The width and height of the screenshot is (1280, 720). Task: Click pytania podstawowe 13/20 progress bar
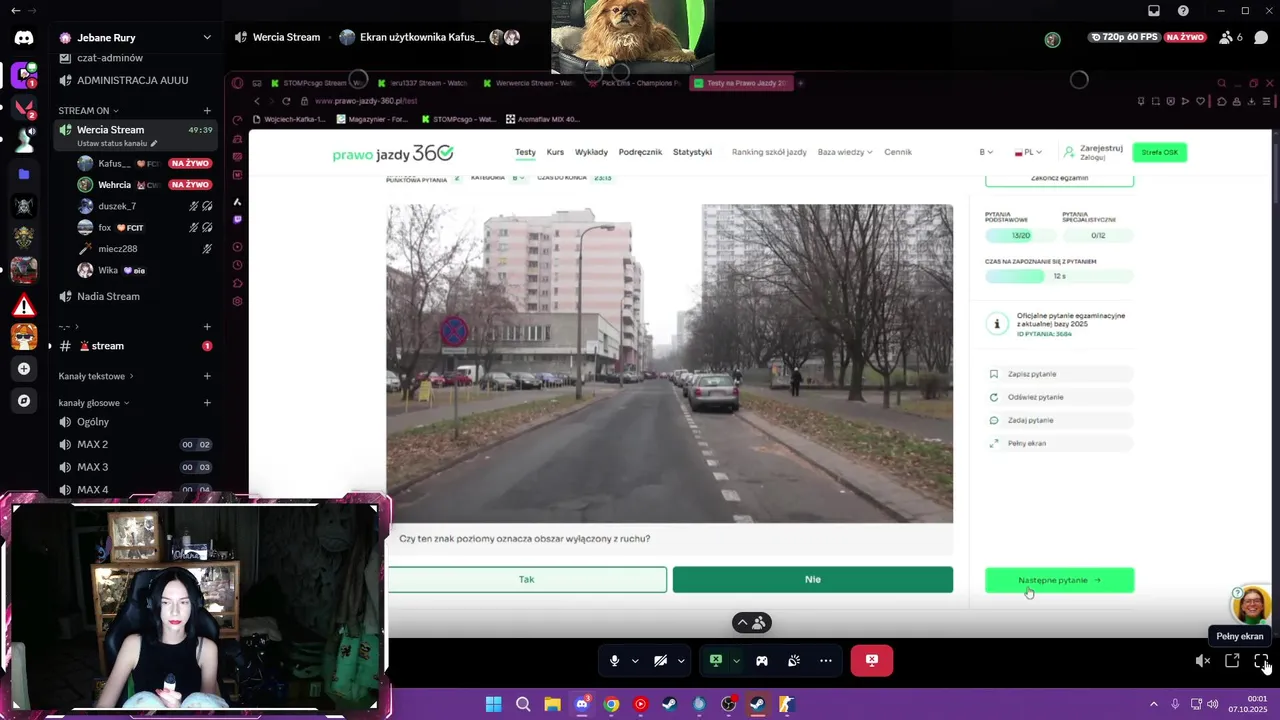click(x=1021, y=236)
